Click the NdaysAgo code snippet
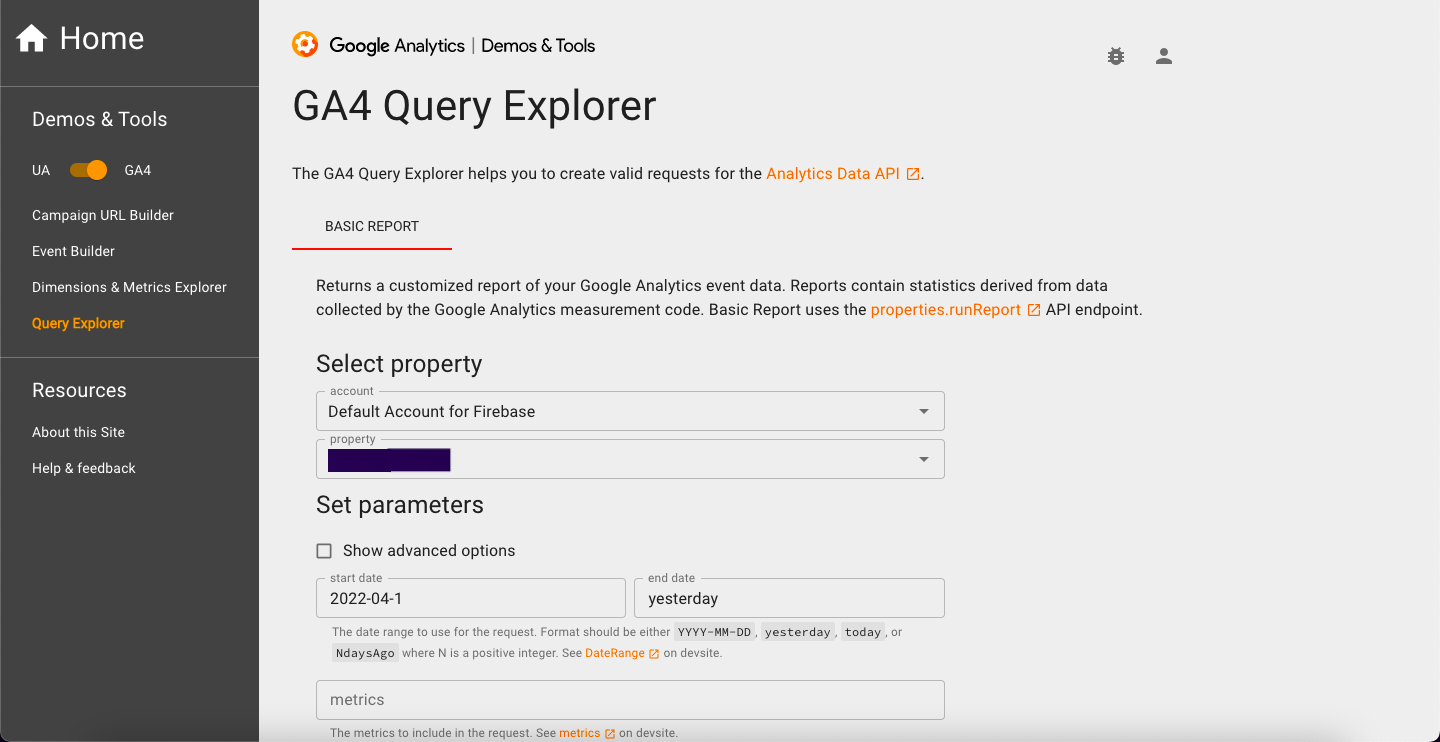This screenshot has height=742, width=1440. tap(365, 653)
